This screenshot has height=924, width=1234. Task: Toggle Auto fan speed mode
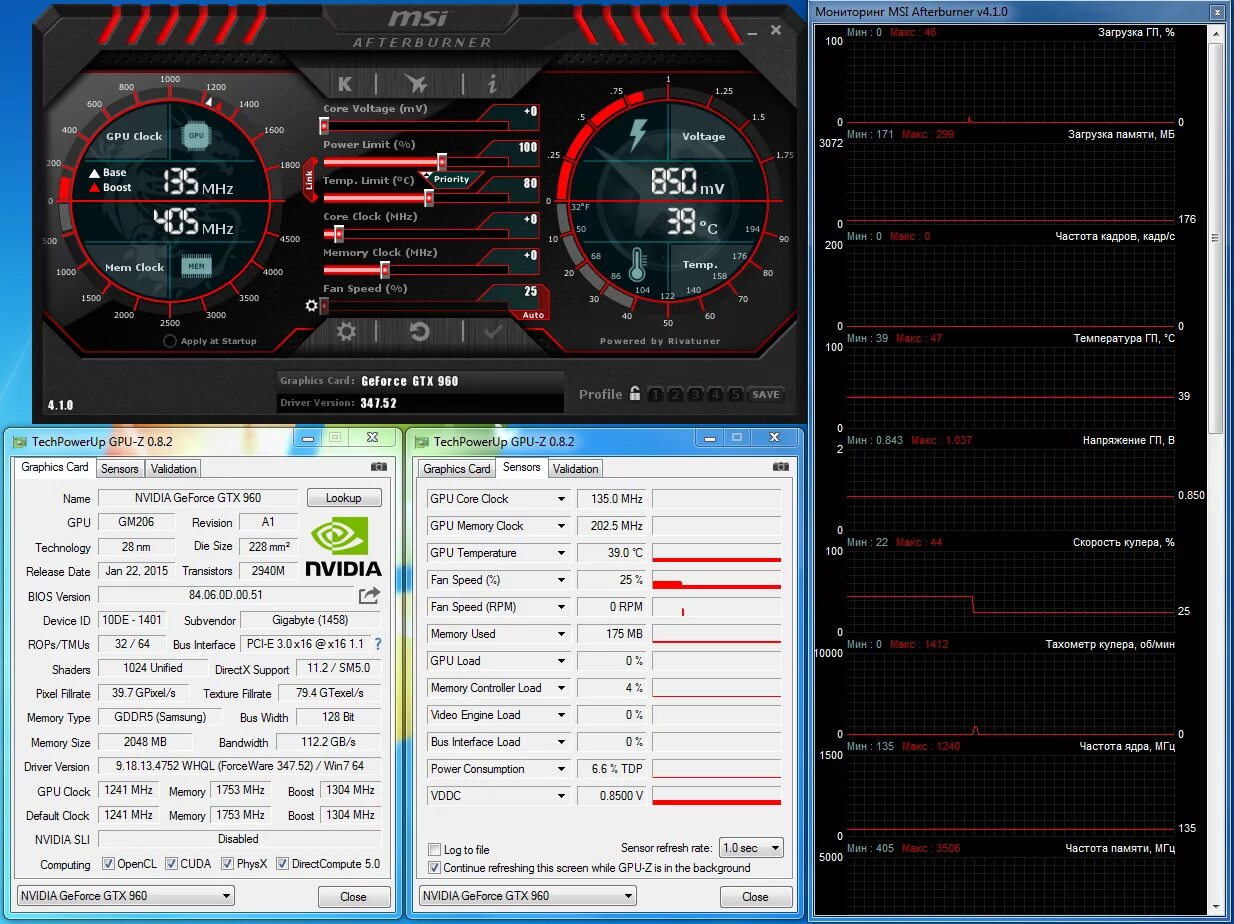[533, 314]
